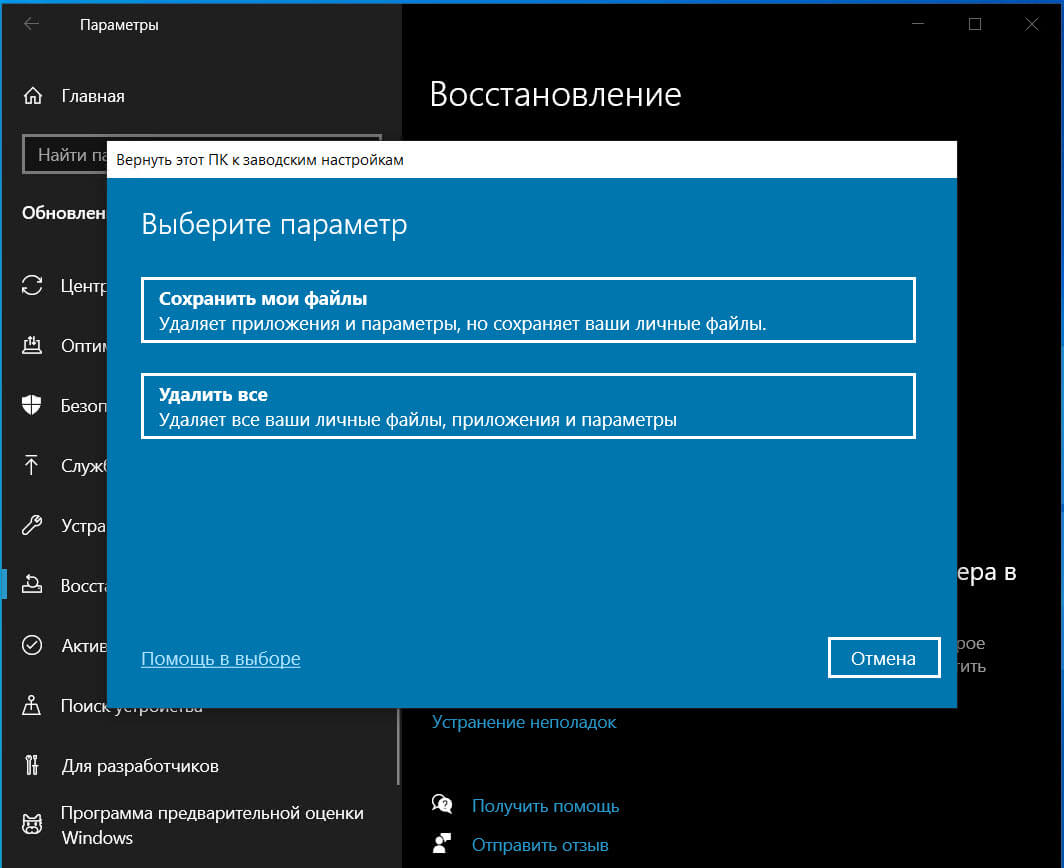The image size is (1064, 868).
Task: Click the back arrow in Параметры window
Action: point(32,25)
